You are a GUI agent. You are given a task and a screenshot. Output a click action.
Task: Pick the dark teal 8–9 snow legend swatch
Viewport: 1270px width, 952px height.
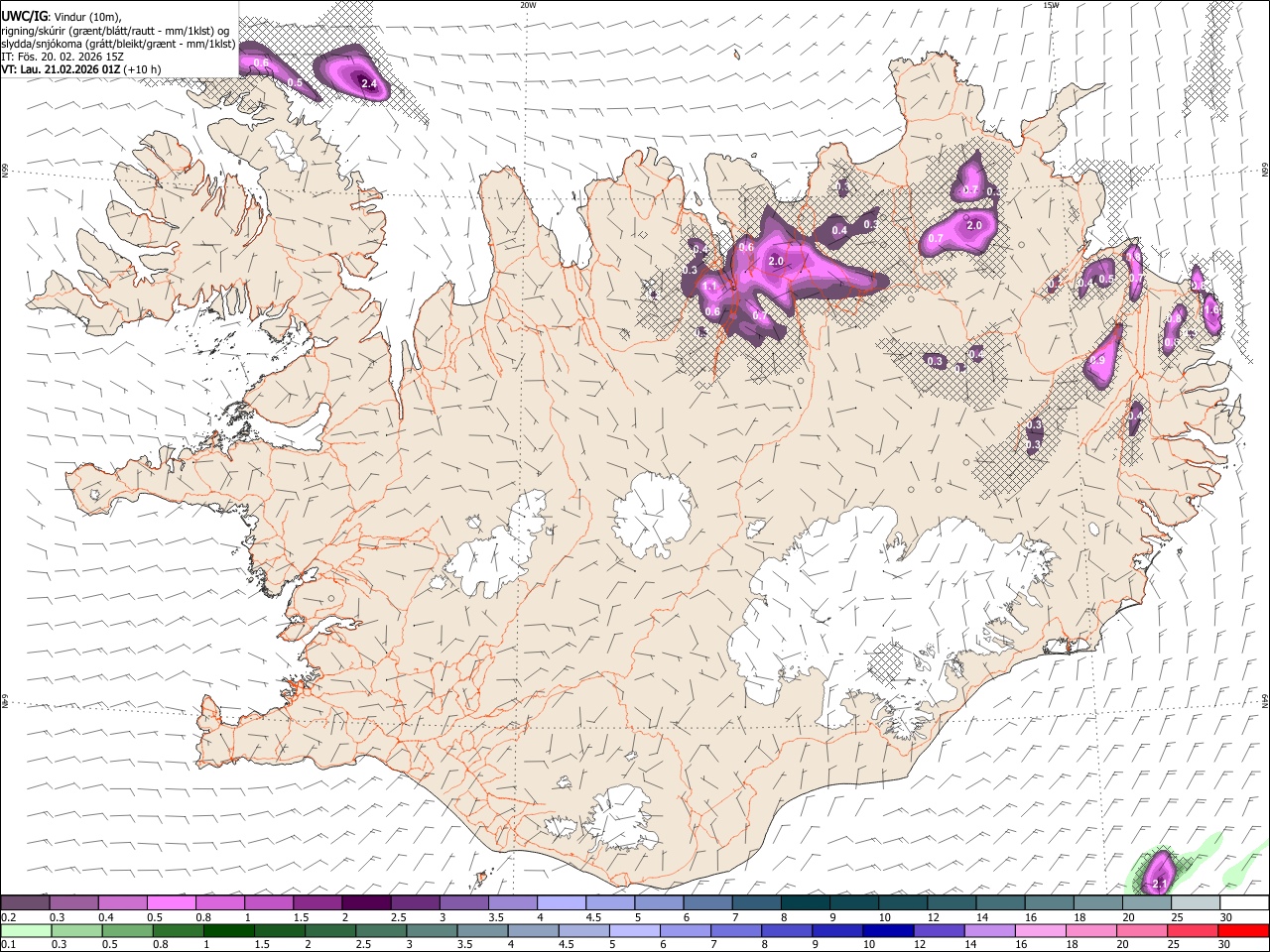coord(806,903)
